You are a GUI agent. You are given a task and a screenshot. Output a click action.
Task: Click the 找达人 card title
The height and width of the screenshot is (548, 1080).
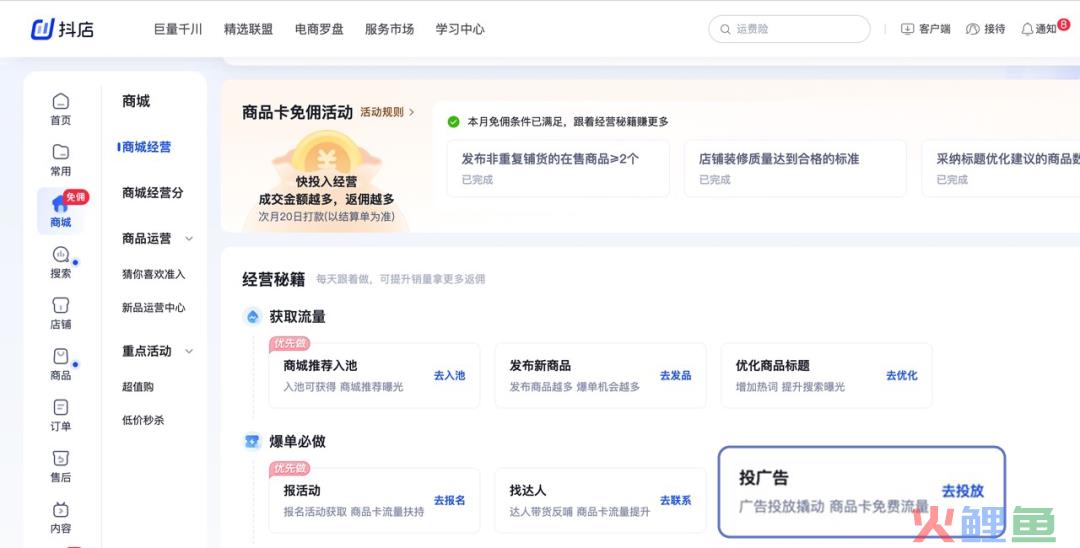point(528,491)
